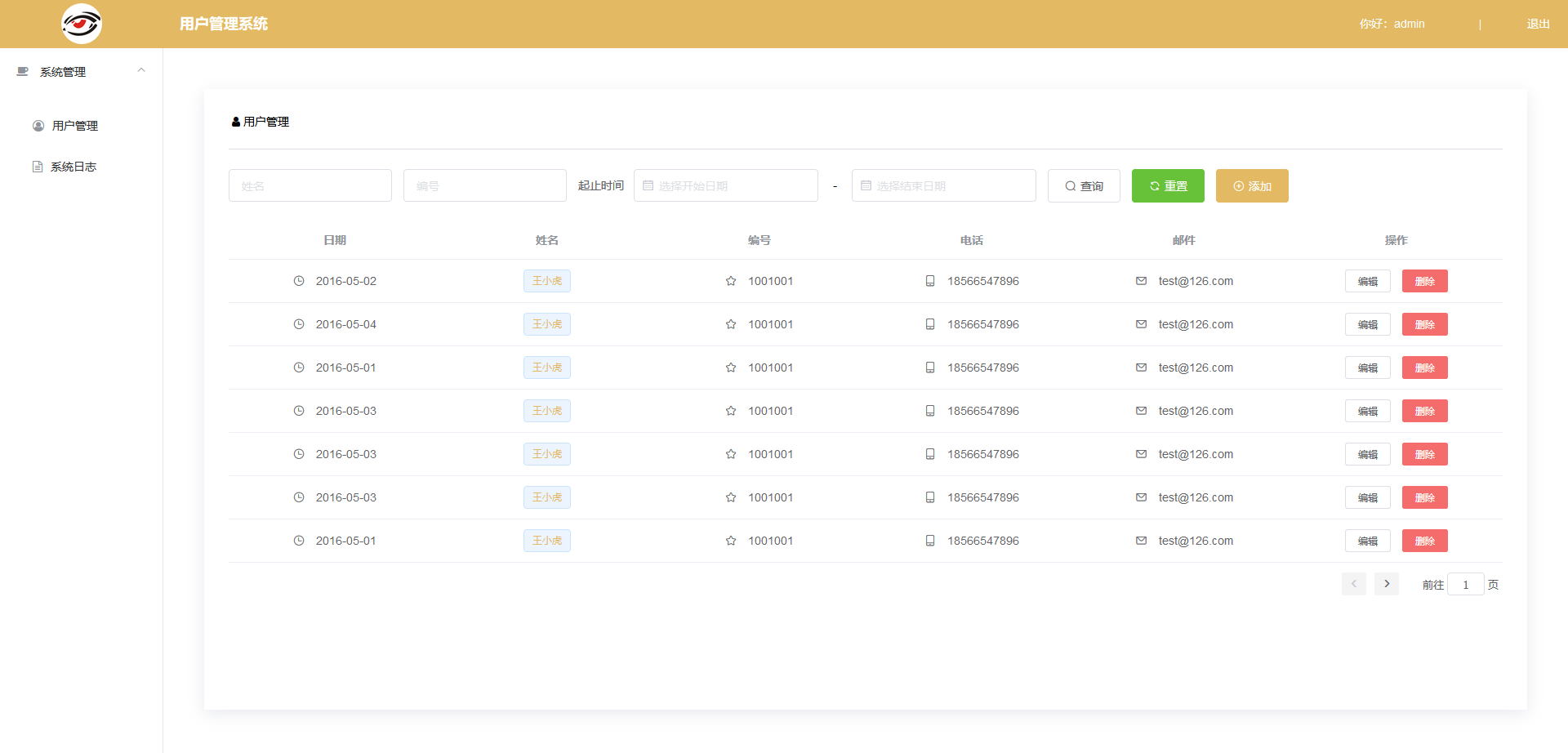Click 编辑 for the 2016-05-04 row

pyautogui.click(x=1368, y=324)
